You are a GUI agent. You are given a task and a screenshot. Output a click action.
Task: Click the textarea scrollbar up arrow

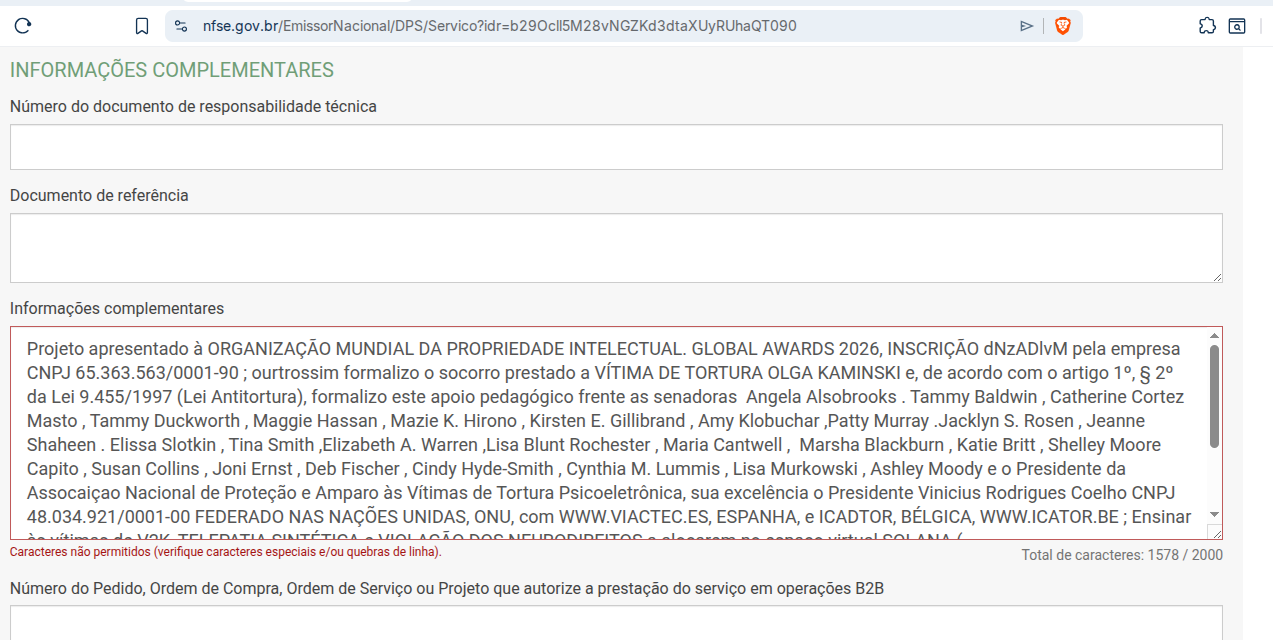(x=1214, y=336)
